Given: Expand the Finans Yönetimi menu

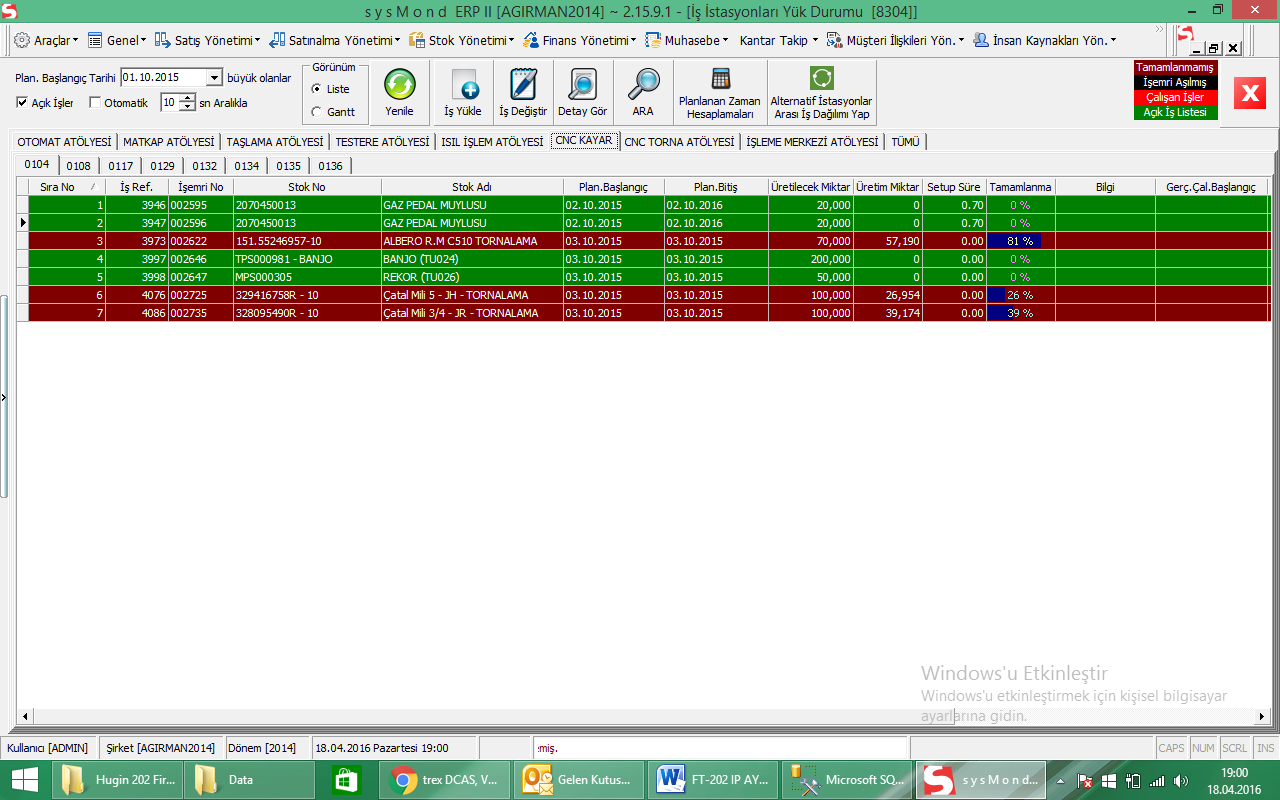Looking at the screenshot, I should coord(580,41).
